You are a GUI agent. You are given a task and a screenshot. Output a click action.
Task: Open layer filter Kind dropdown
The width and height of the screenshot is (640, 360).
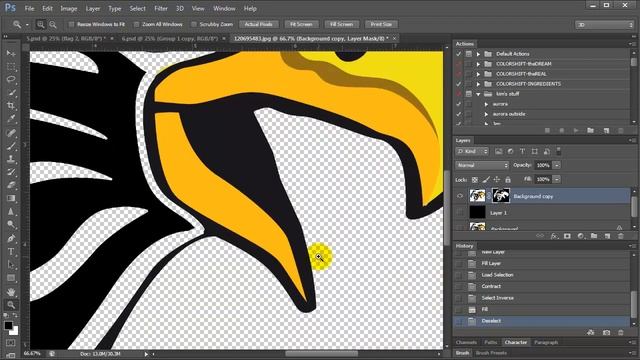click(472, 151)
